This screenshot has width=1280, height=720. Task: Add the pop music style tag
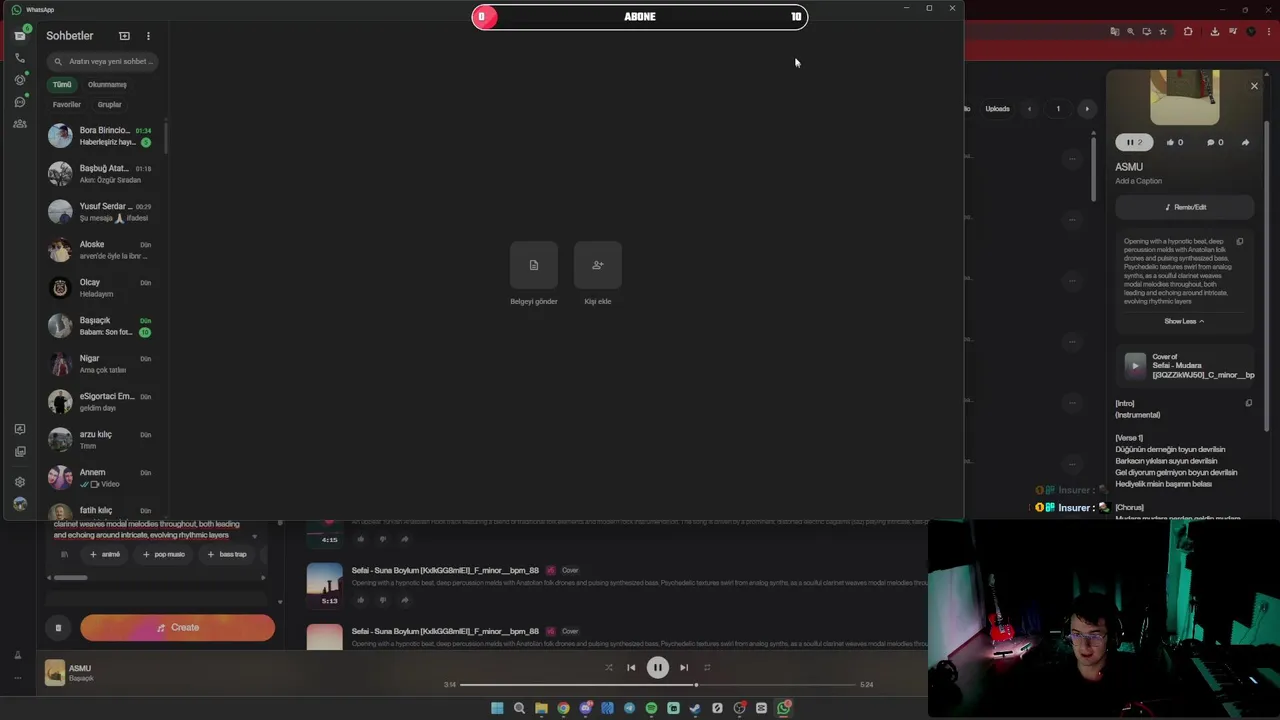[x=164, y=554]
